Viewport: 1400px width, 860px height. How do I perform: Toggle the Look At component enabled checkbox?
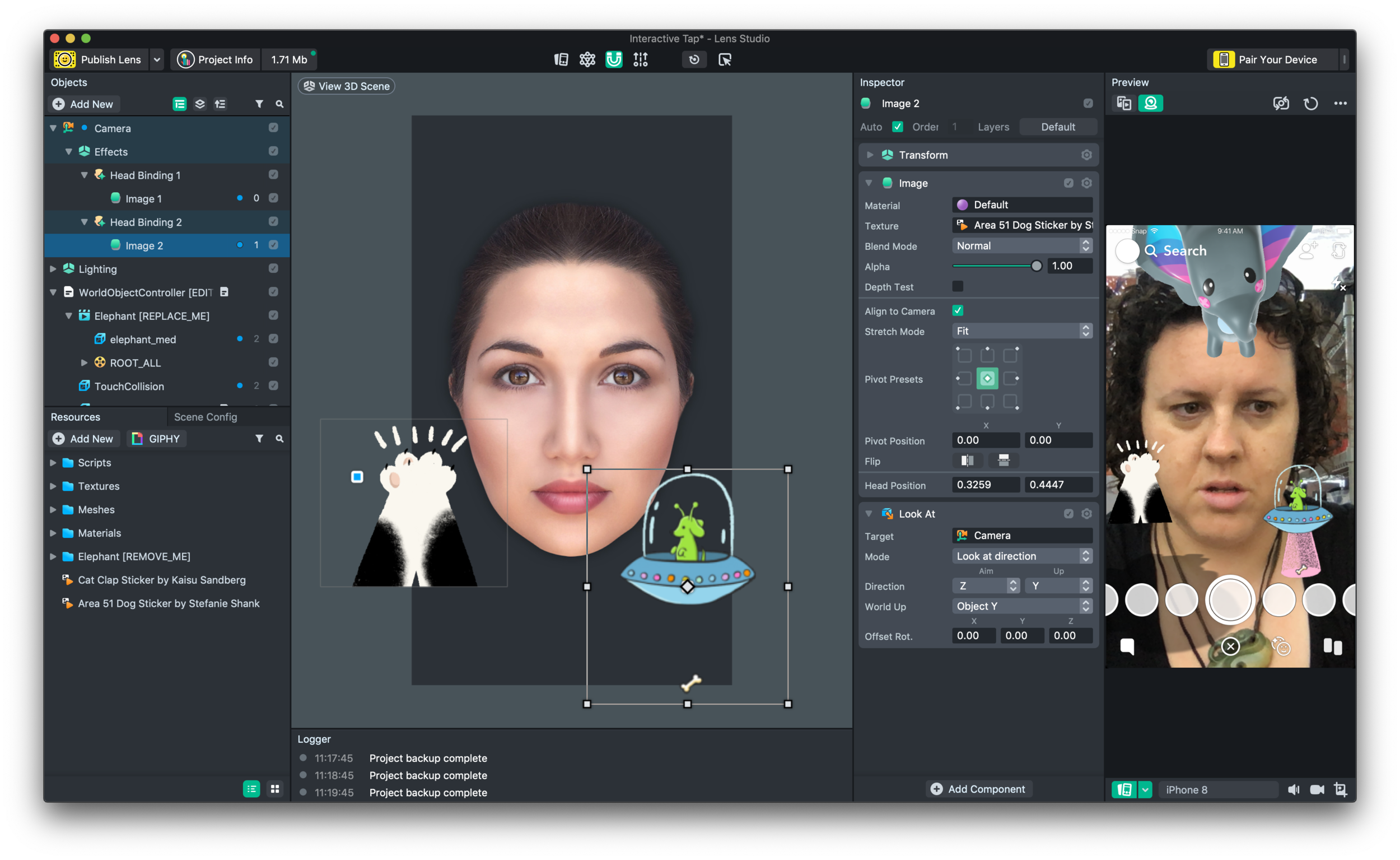coord(1068,514)
